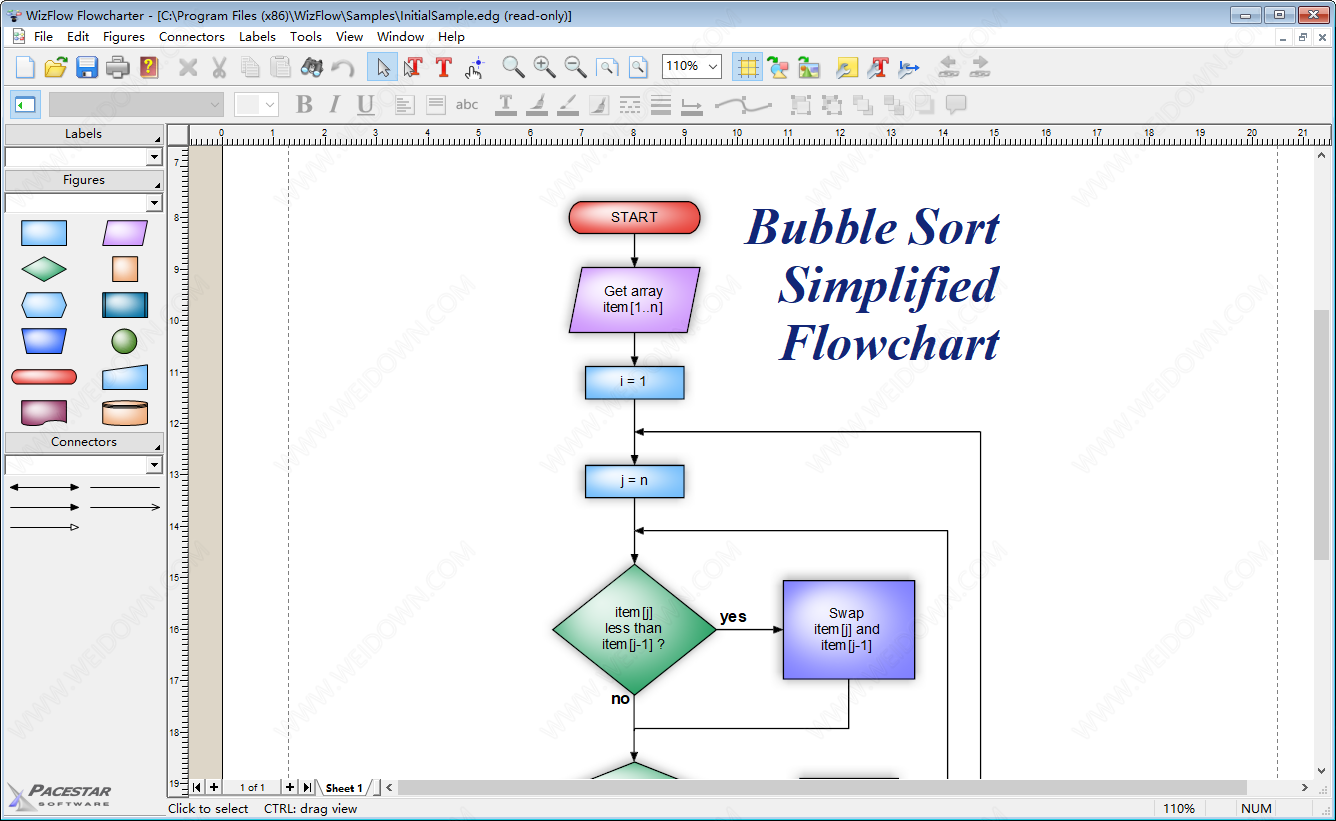Click the comment speech bubble icon

pyautogui.click(x=956, y=104)
